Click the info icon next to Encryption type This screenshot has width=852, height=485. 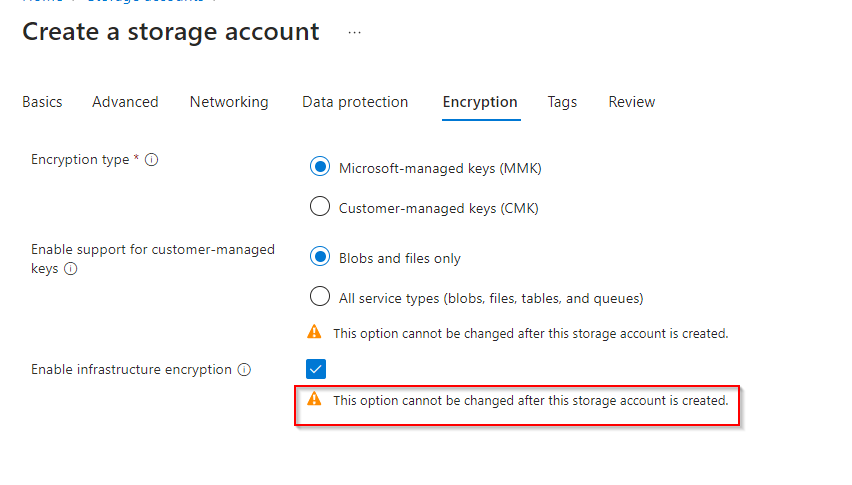click(152, 160)
